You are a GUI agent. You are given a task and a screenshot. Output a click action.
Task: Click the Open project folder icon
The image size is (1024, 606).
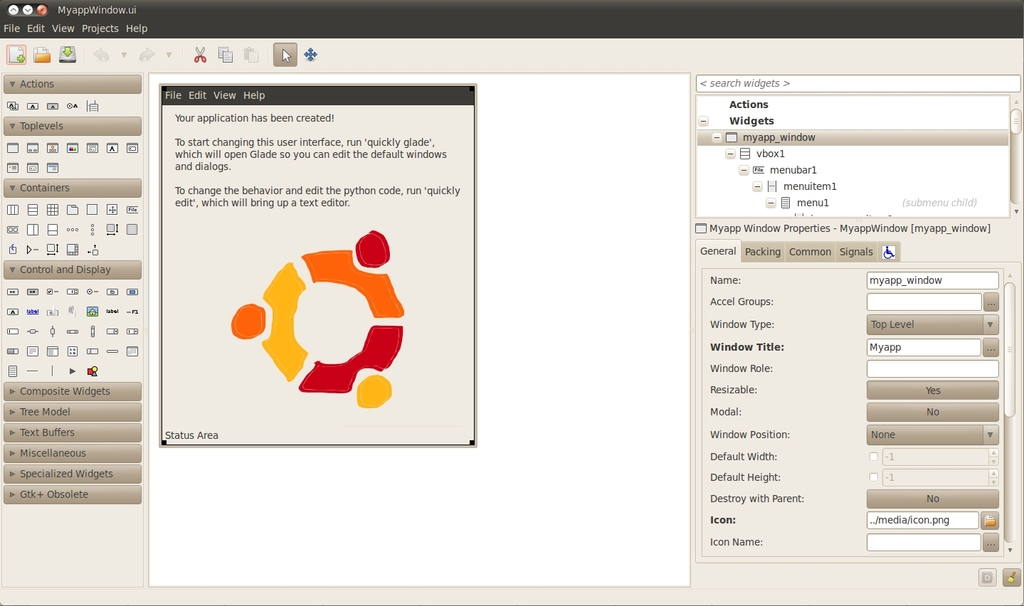click(x=42, y=55)
